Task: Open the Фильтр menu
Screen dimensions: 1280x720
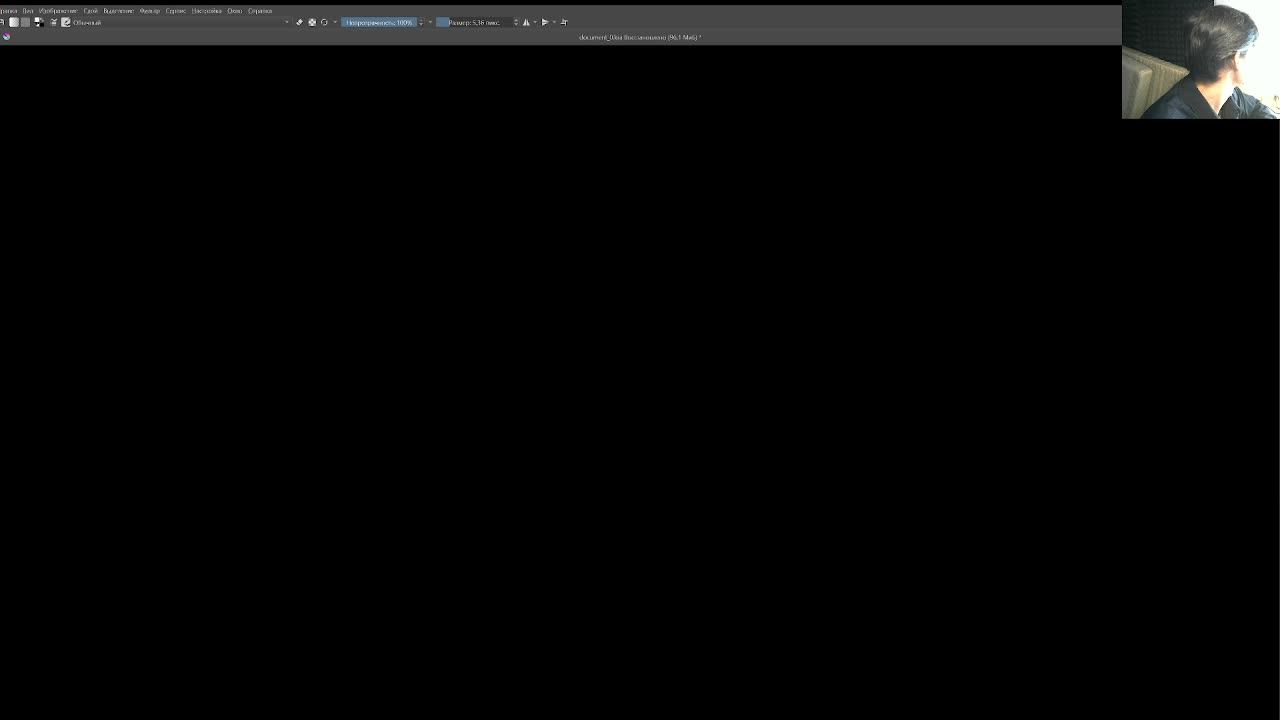Action: 150,11
